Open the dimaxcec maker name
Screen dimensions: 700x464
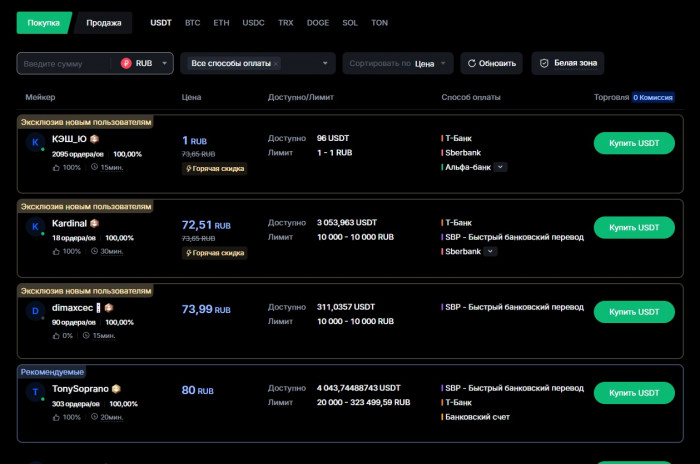click(72, 307)
